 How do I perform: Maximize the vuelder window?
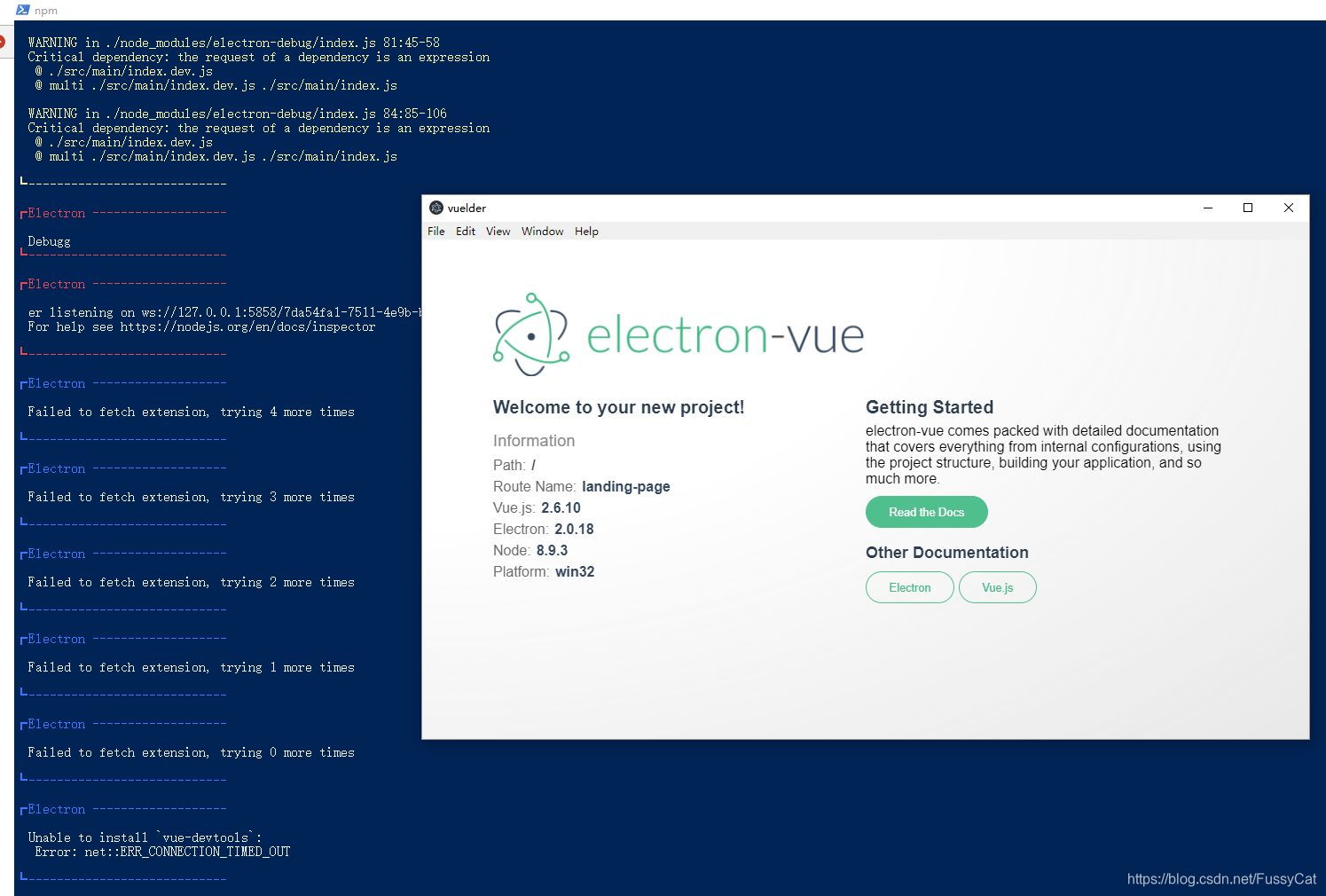pos(1248,208)
